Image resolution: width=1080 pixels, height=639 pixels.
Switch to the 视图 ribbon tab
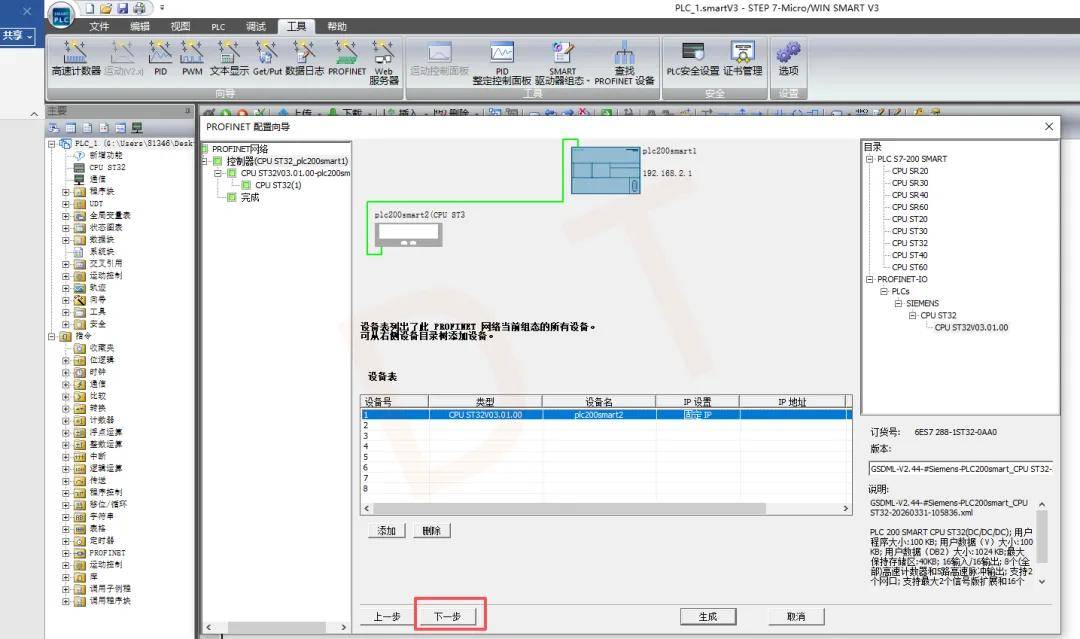click(180, 26)
